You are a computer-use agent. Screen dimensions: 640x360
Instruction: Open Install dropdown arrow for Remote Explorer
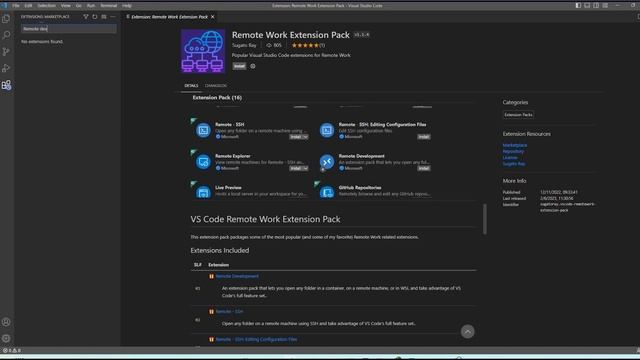pyautogui.click(x=305, y=168)
